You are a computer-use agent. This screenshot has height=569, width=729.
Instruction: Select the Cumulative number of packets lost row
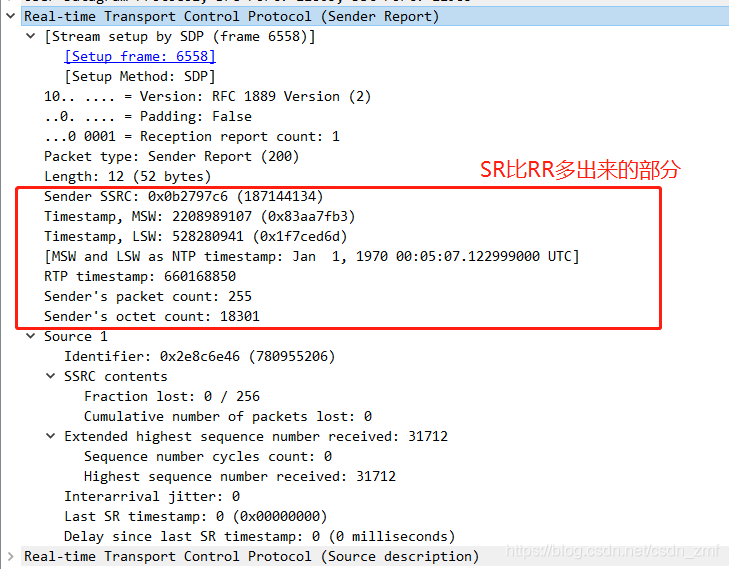pos(228,416)
